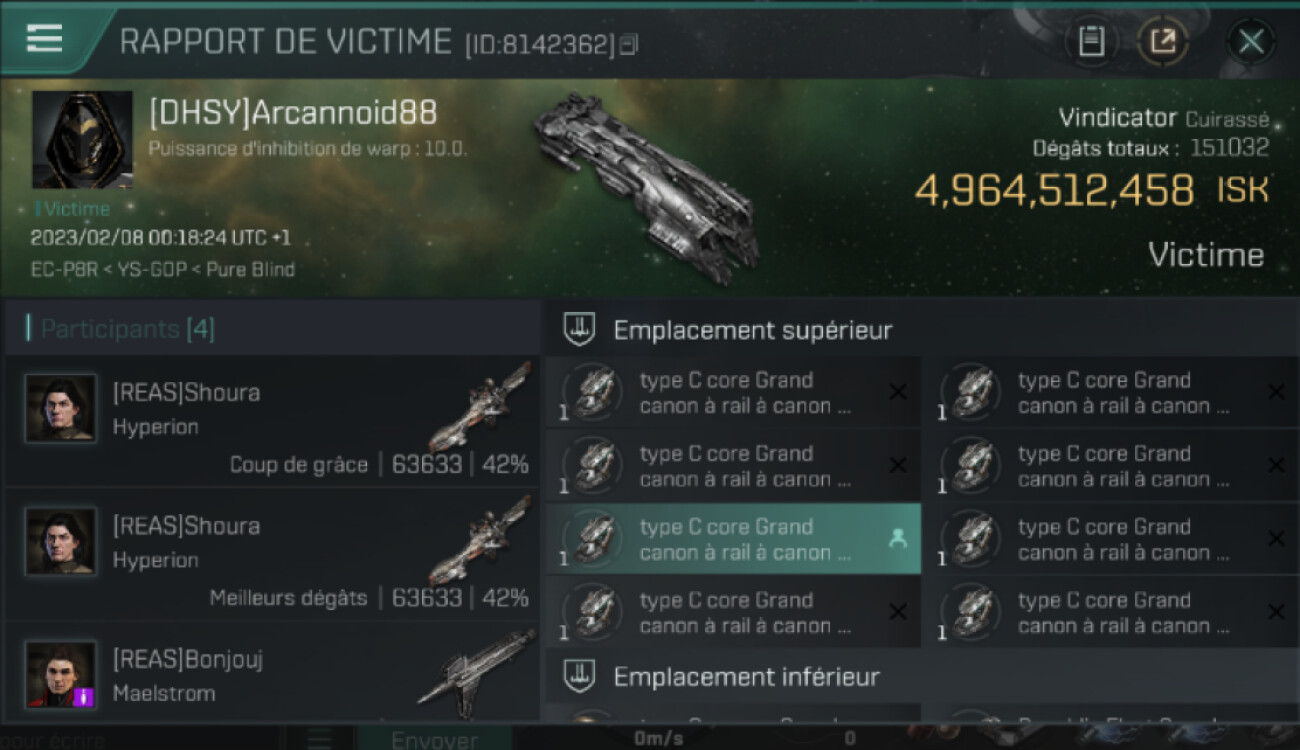Screen dimensions: 1300x750
Task: Close the Rapport de victime window
Action: [1251, 41]
